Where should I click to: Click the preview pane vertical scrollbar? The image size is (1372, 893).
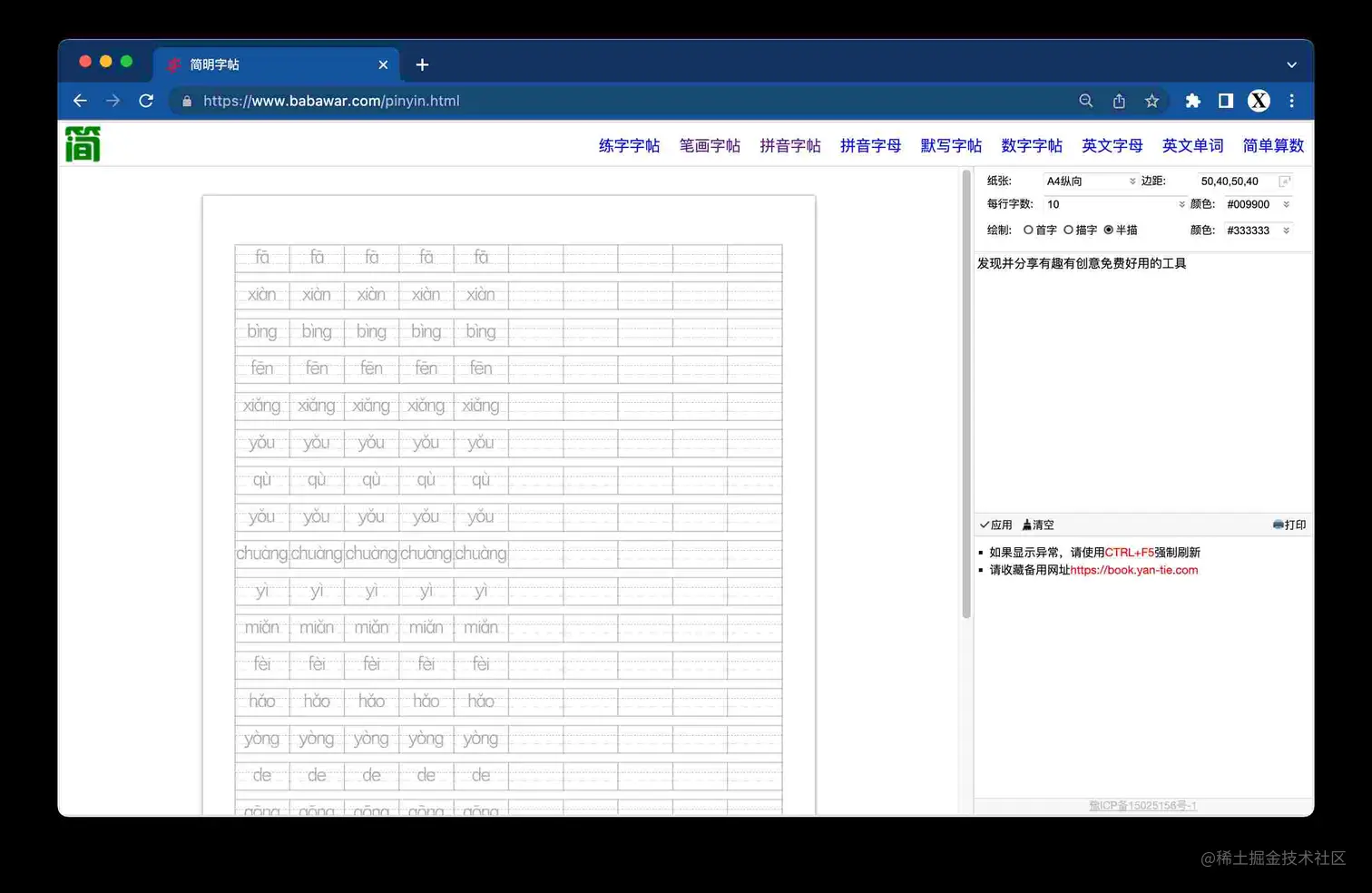pos(966,395)
